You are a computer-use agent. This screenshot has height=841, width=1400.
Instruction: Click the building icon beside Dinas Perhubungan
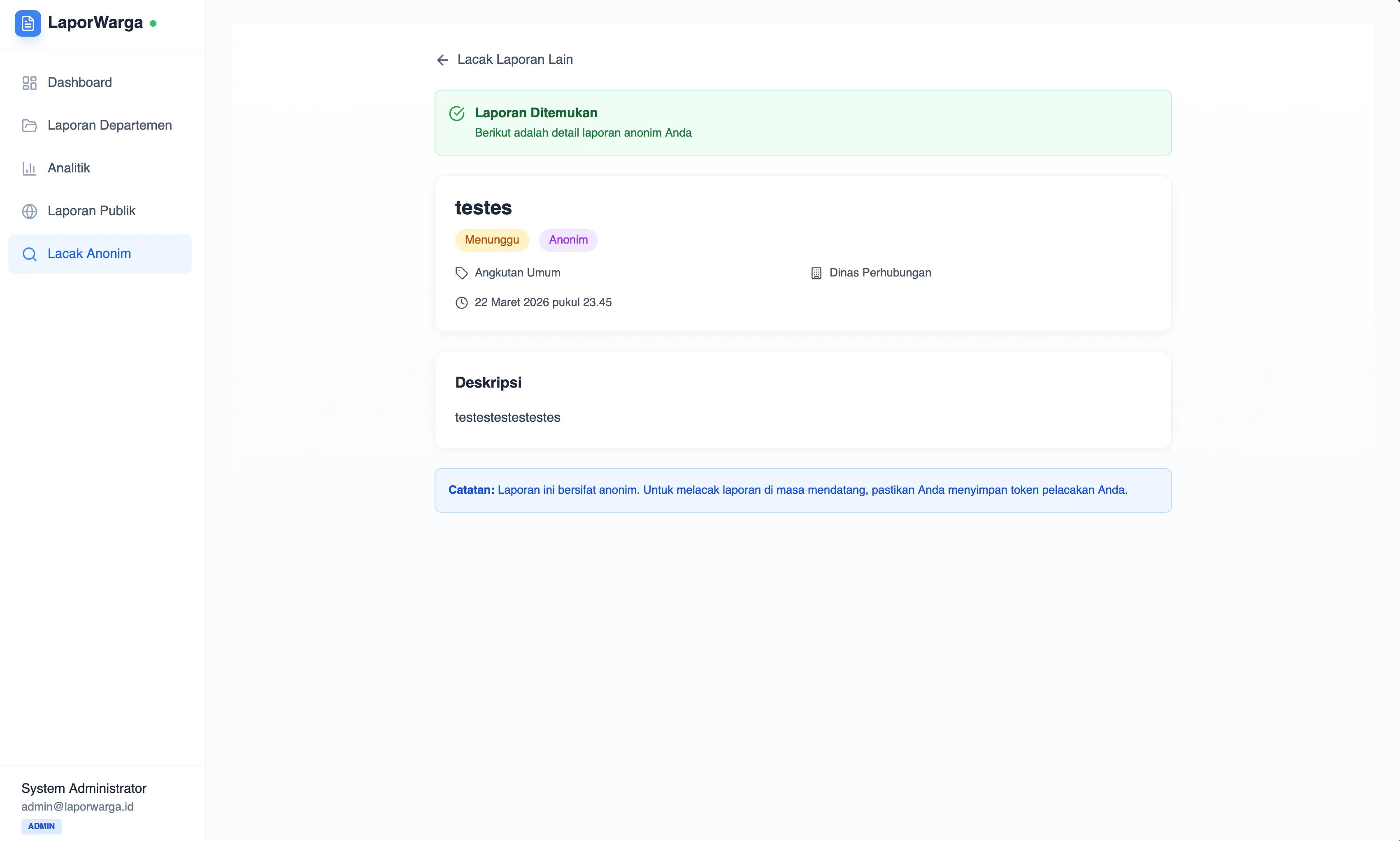tap(816, 273)
